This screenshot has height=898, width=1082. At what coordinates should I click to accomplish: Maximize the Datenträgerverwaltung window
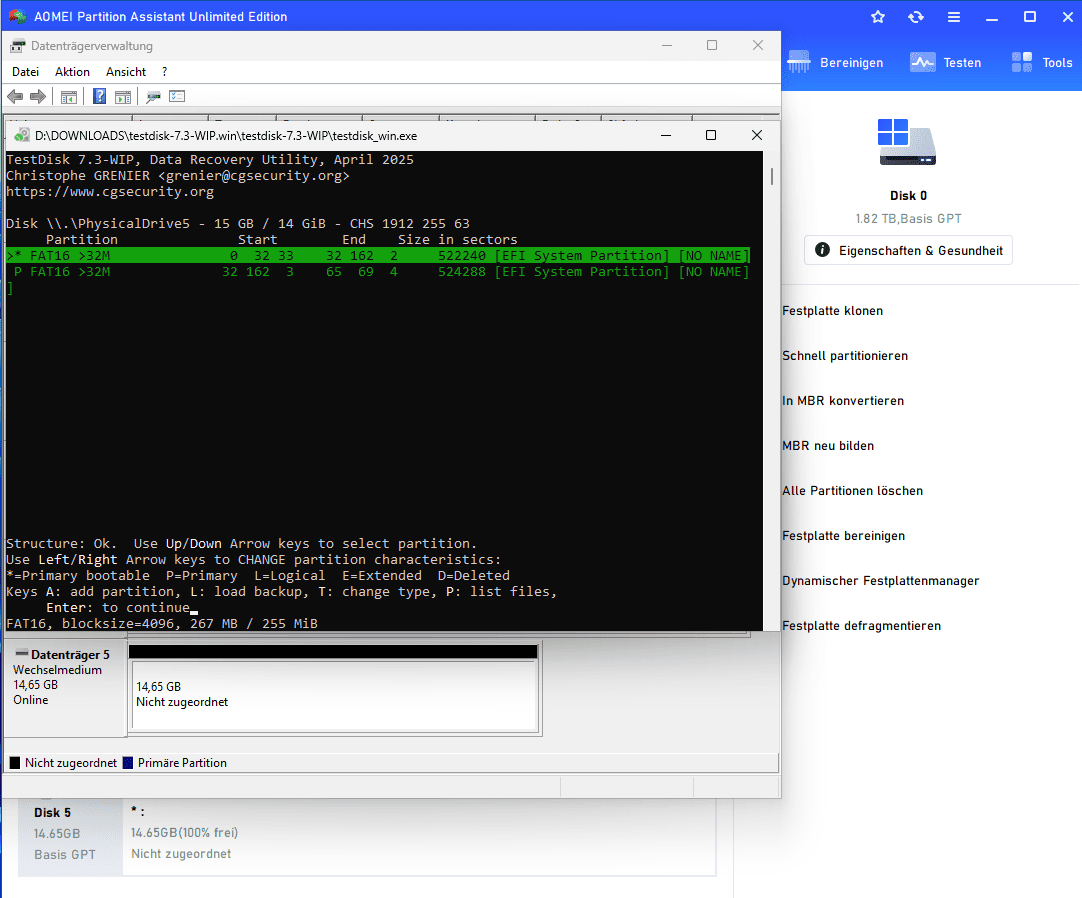coord(712,46)
